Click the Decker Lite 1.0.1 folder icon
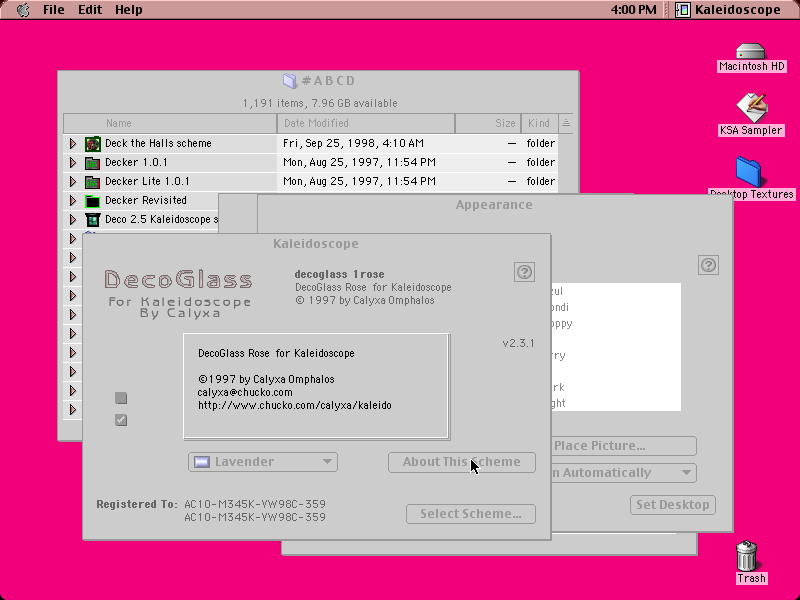 (92, 182)
